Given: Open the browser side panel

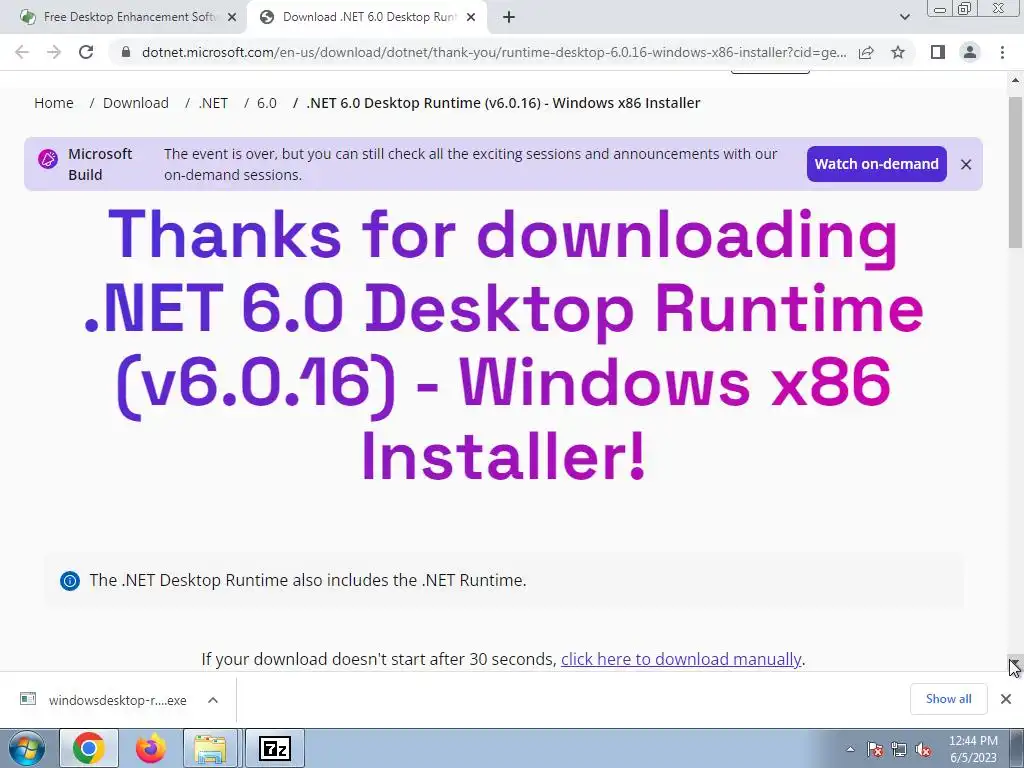Looking at the screenshot, I should click(x=938, y=52).
